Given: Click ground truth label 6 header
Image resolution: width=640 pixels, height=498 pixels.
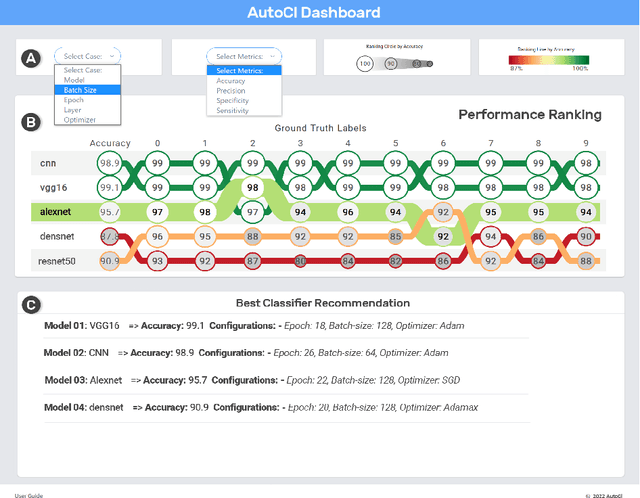Looking at the screenshot, I should 443,143.
